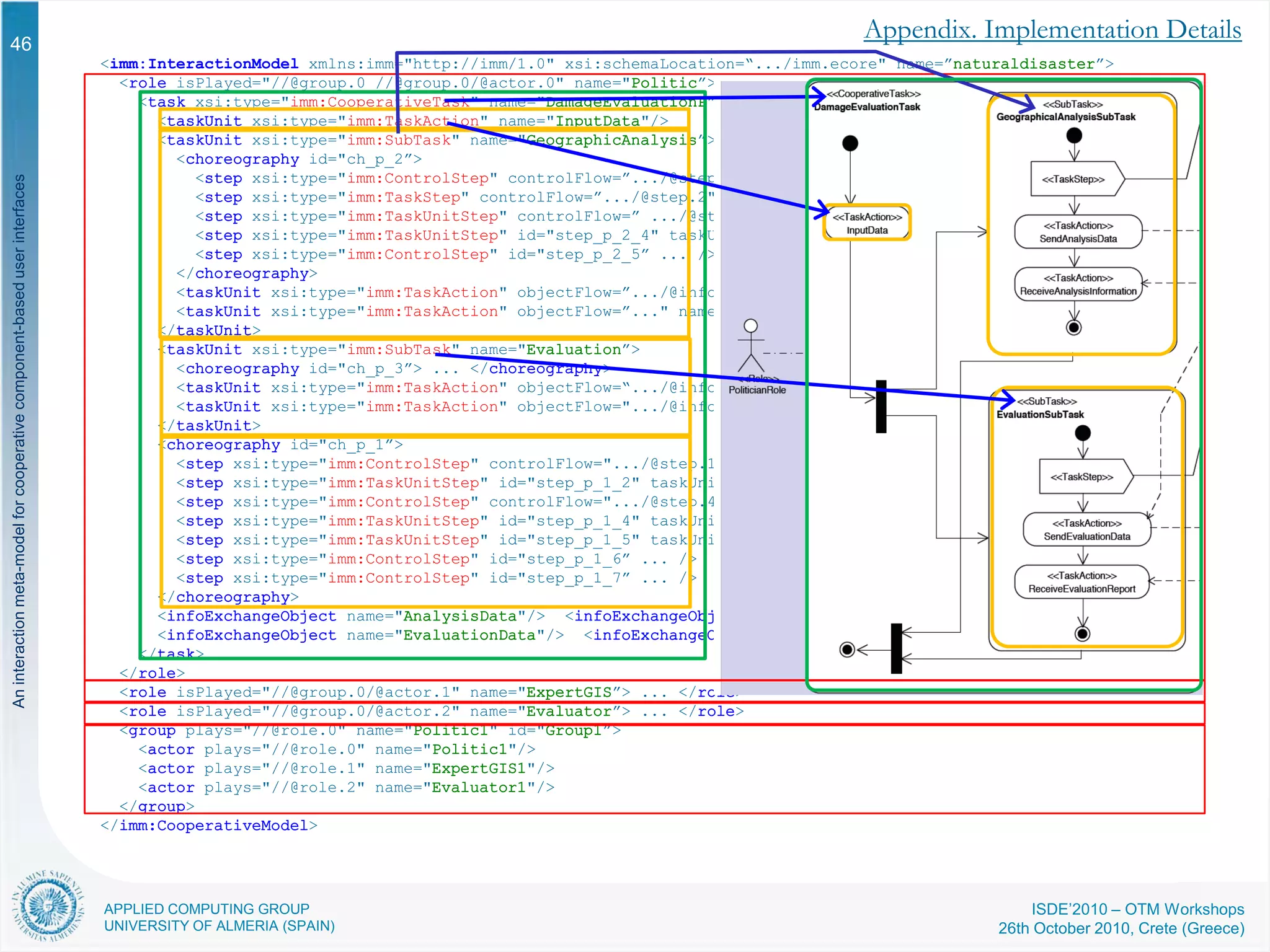Click the PoliticianRole actor stick figure
The width and height of the screenshot is (1270, 952).
coord(750,347)
